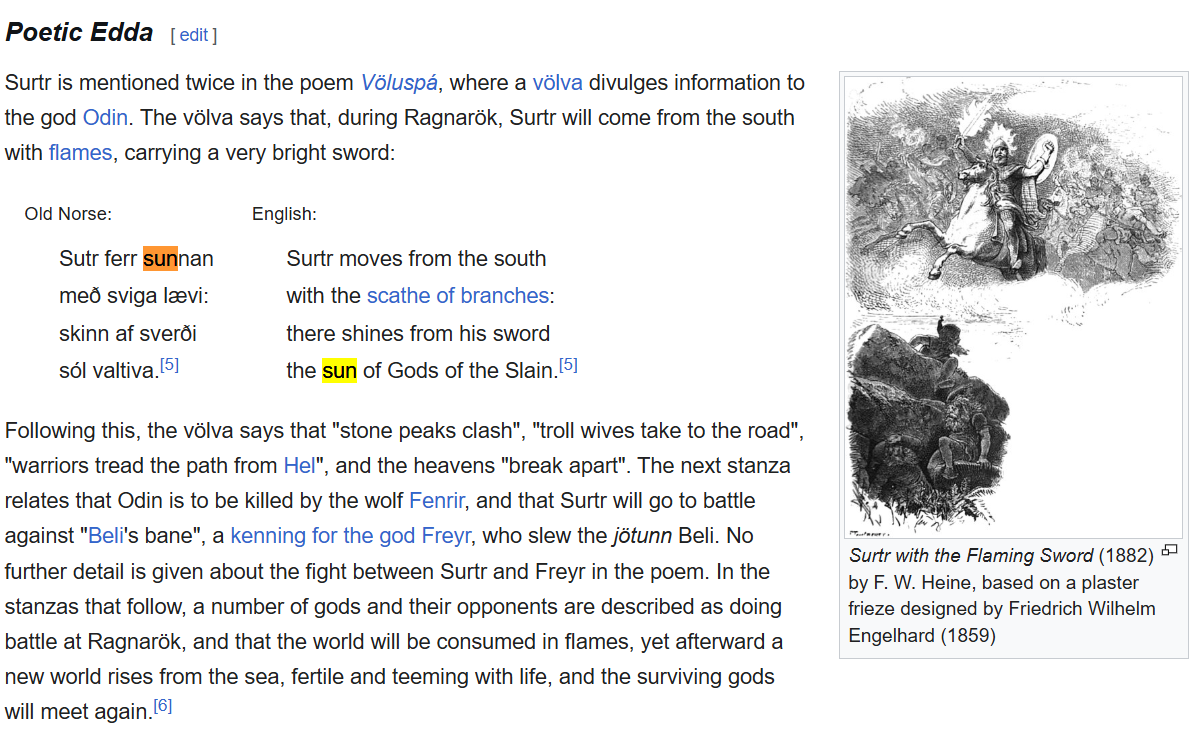This screenshot has width=1192, height=745.
Task: Click the caption text Friedrich Wilhelm Engelhard (1859)
Action: coord(1002,622)
